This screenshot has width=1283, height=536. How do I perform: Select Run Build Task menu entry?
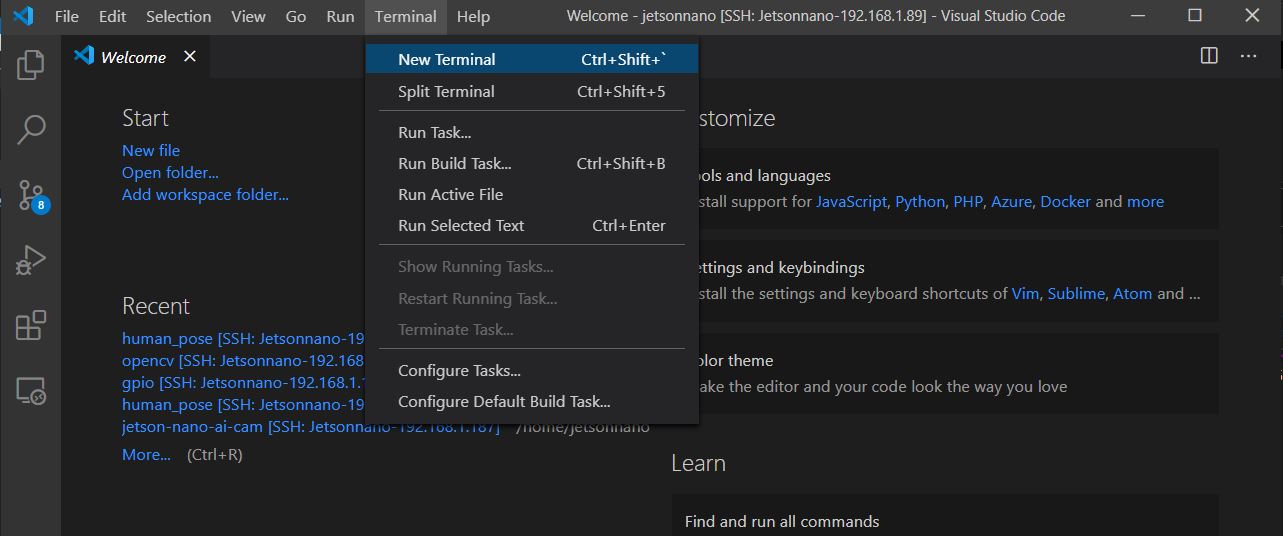point(532,163)
